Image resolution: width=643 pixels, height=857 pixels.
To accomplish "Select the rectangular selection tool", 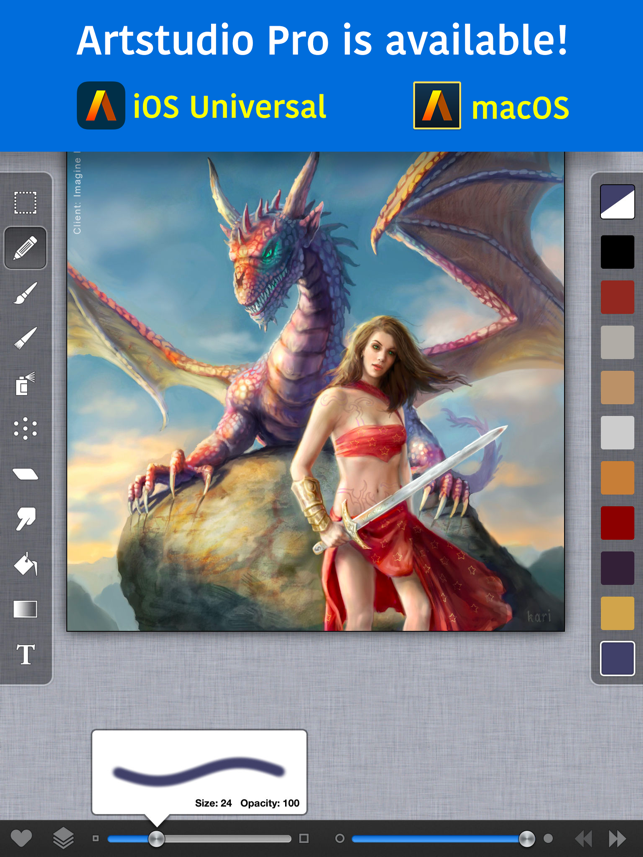I will (x=25, y=203).
